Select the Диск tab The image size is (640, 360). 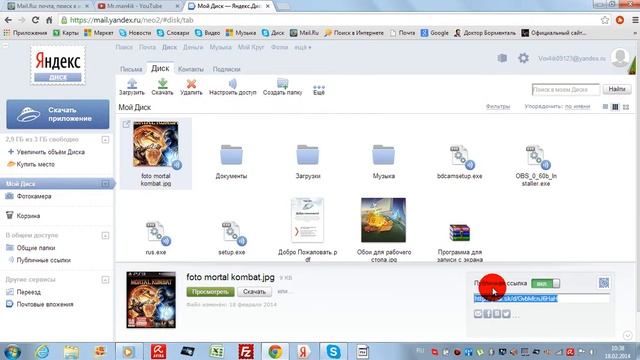[x=160, y=68]
